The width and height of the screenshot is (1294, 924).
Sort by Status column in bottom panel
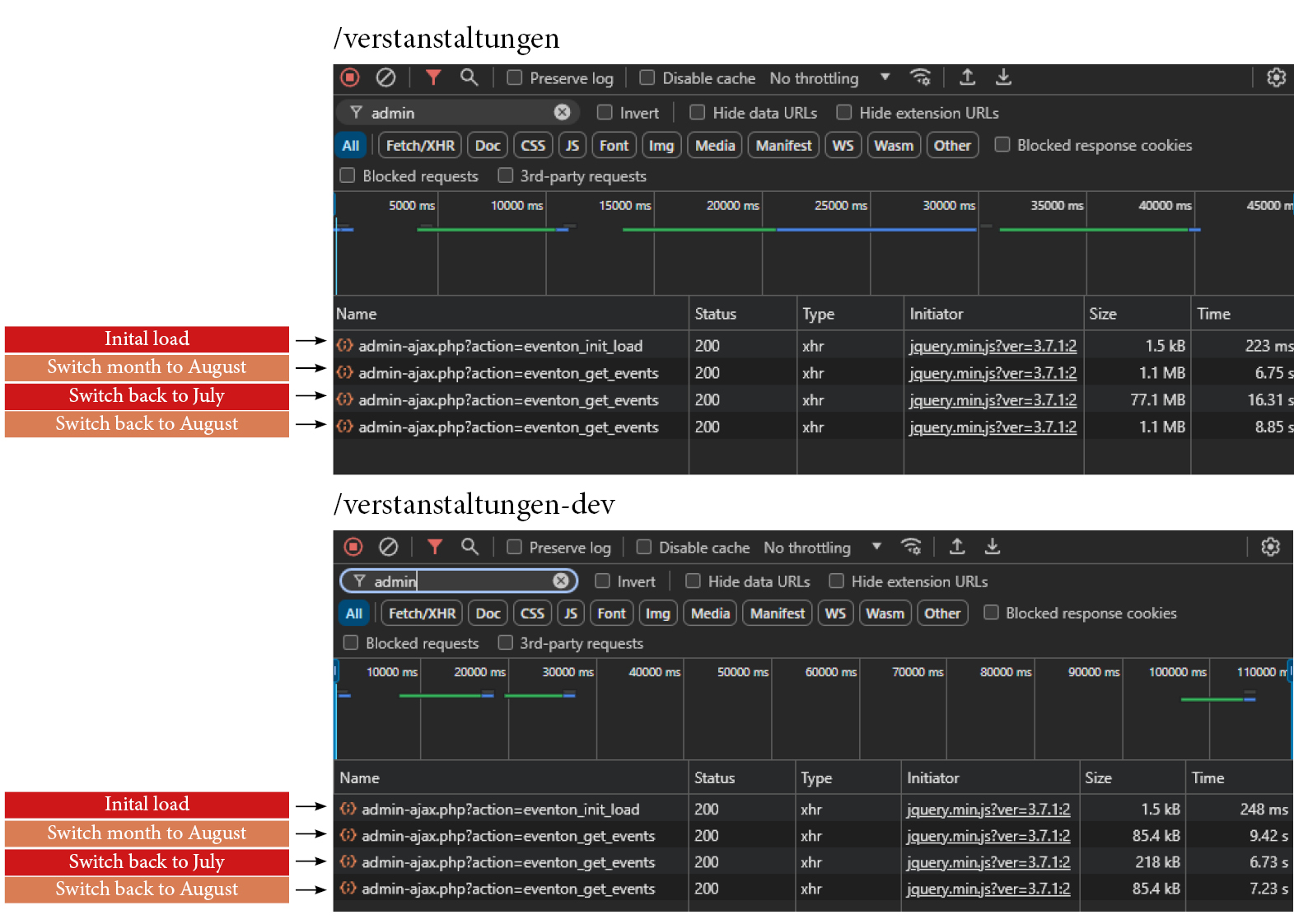tap(741, 777)
